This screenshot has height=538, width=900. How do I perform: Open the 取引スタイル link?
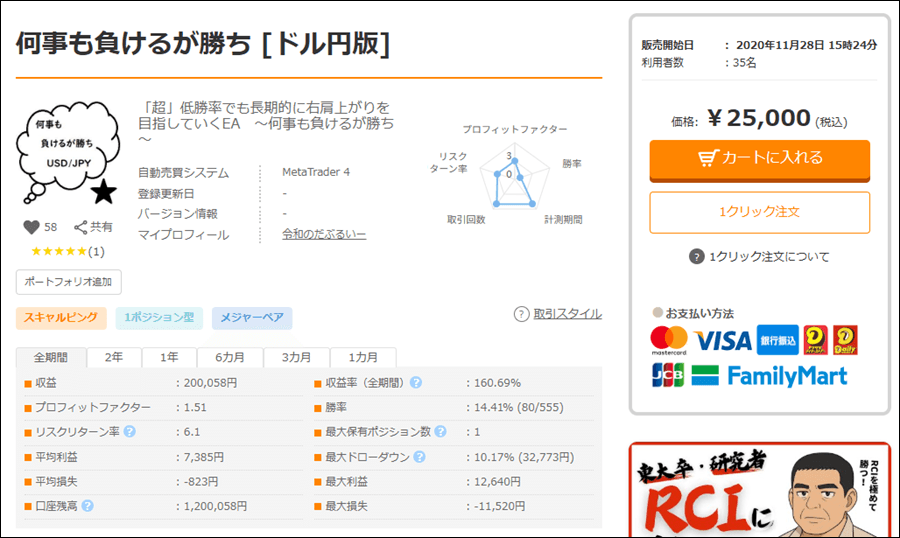click(567, 314)
